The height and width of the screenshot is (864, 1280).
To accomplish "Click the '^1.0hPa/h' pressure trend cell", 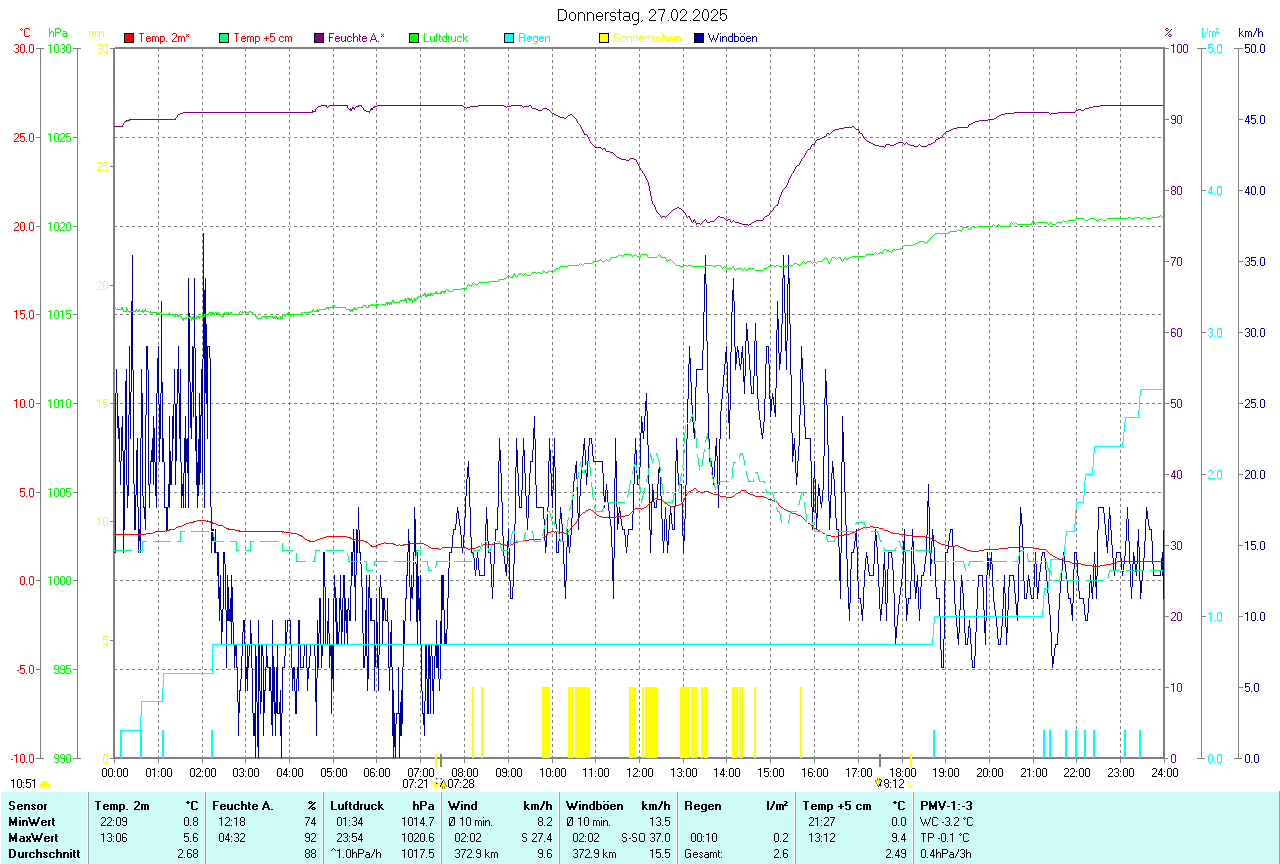I will point(356,853).
